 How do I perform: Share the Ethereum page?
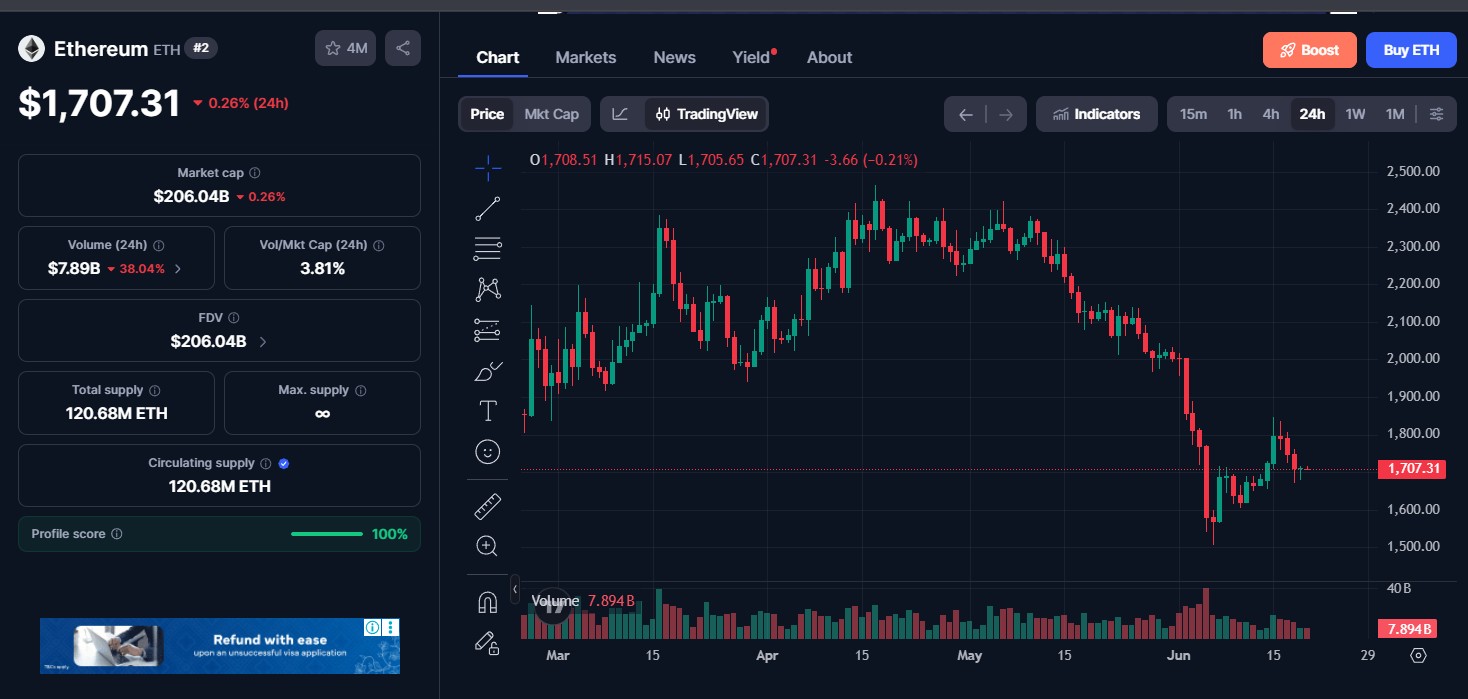point(403,48)
